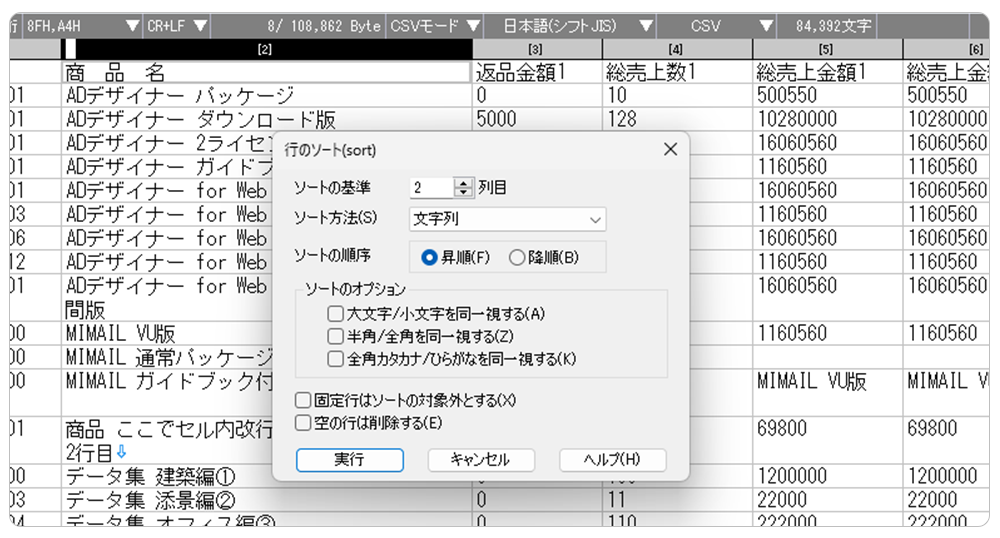Select 降順(B) descending radio button
The height and width of the screenshot is (538, 1000).
[517, 257]
